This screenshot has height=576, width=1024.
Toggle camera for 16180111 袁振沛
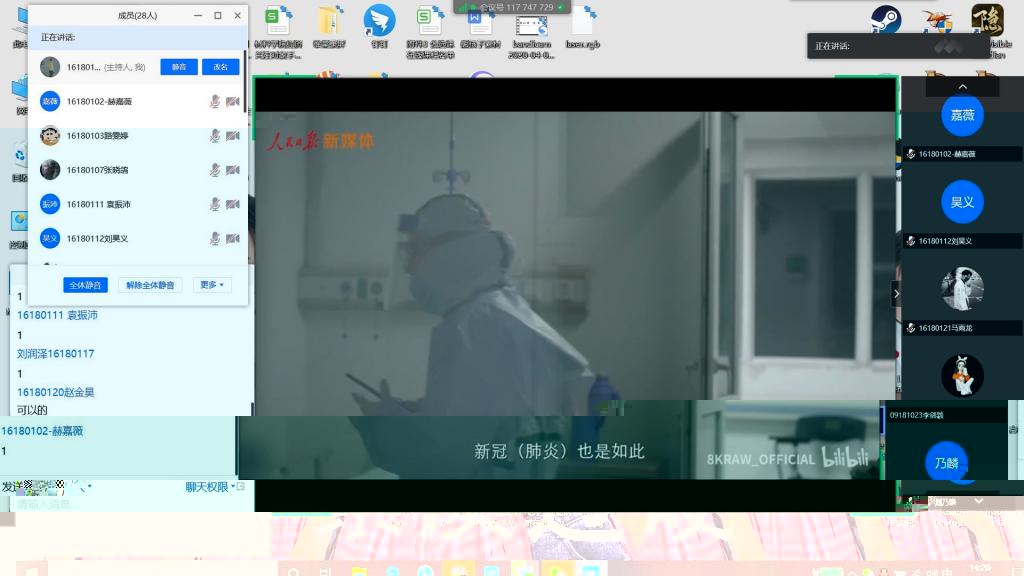(232, 204)
